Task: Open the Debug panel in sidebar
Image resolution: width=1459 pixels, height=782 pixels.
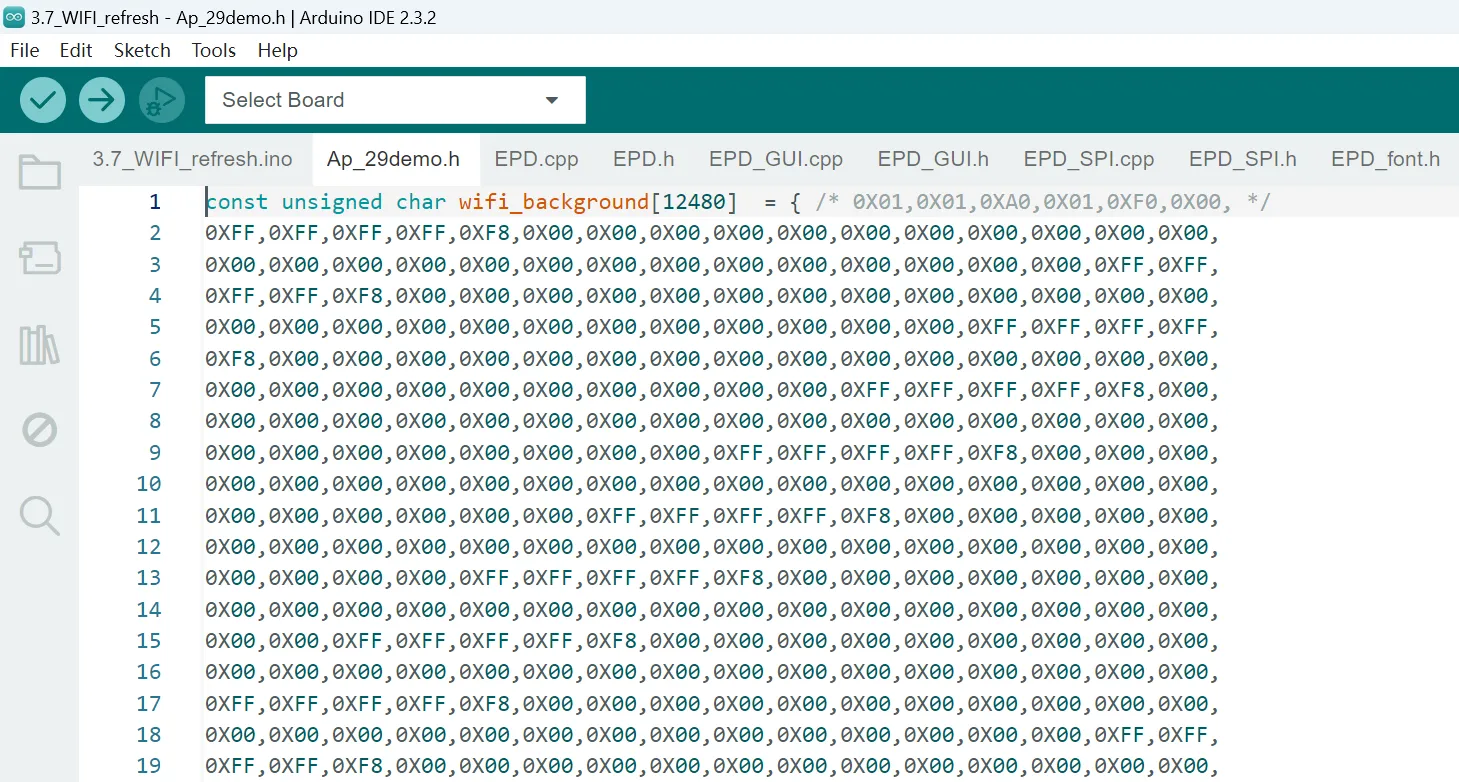Action: coord(40,431)
